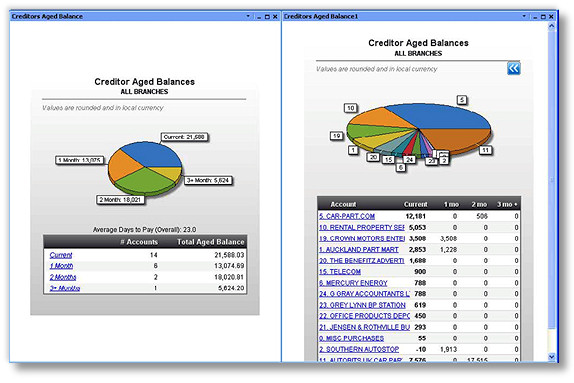Click the scrollbar down arrow in right panel

552,356
